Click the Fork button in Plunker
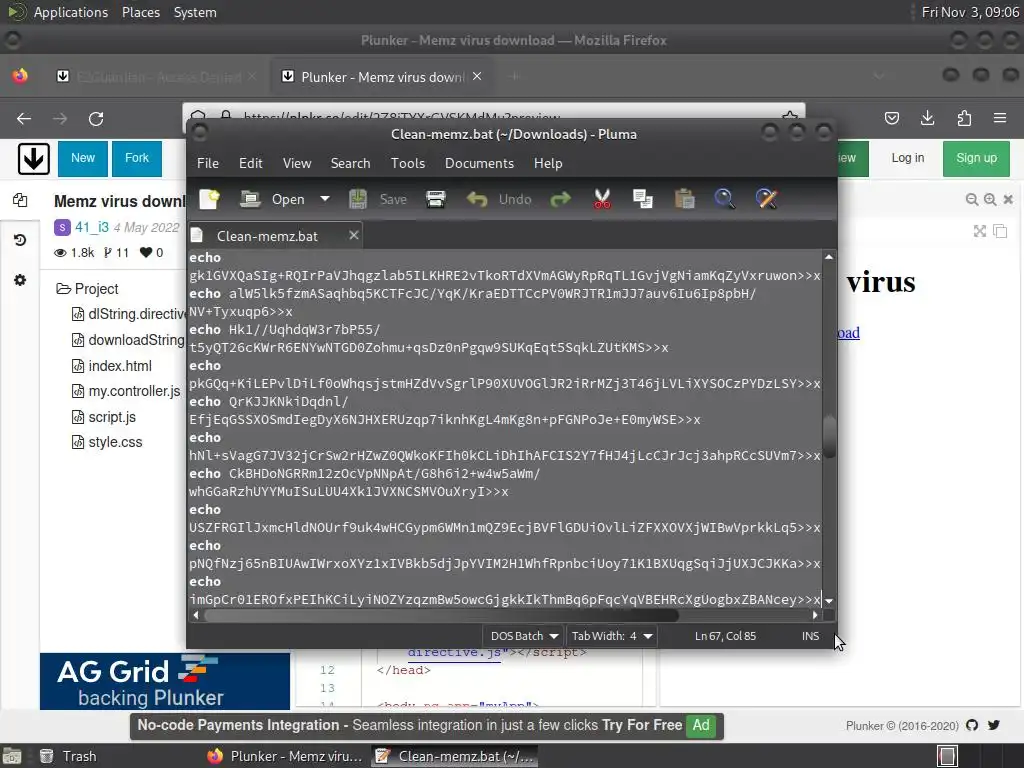Viewport: 1024px width, 768px height. [x=137, y=159]
